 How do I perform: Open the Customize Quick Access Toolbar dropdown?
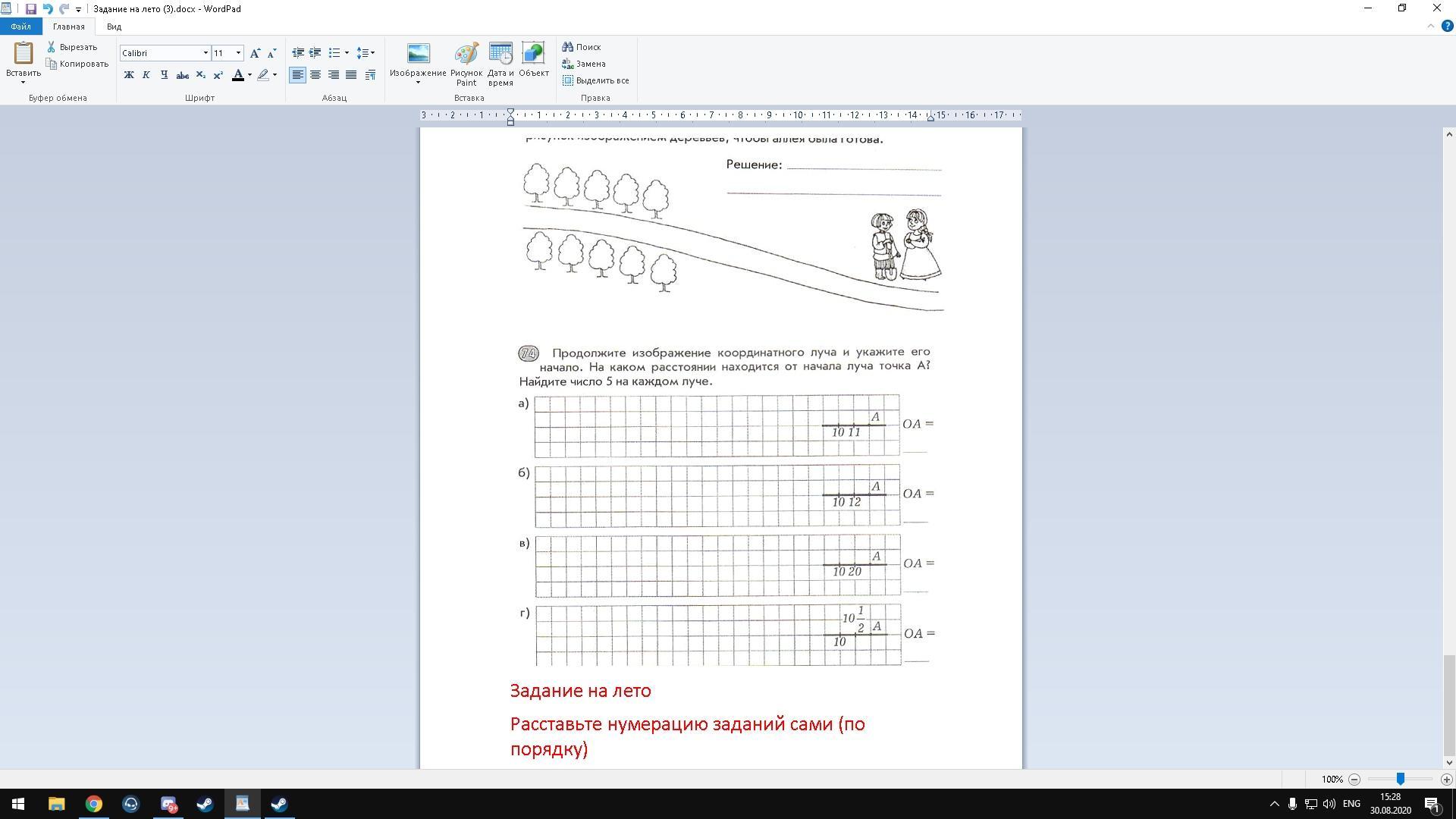[x=78, y=10]
